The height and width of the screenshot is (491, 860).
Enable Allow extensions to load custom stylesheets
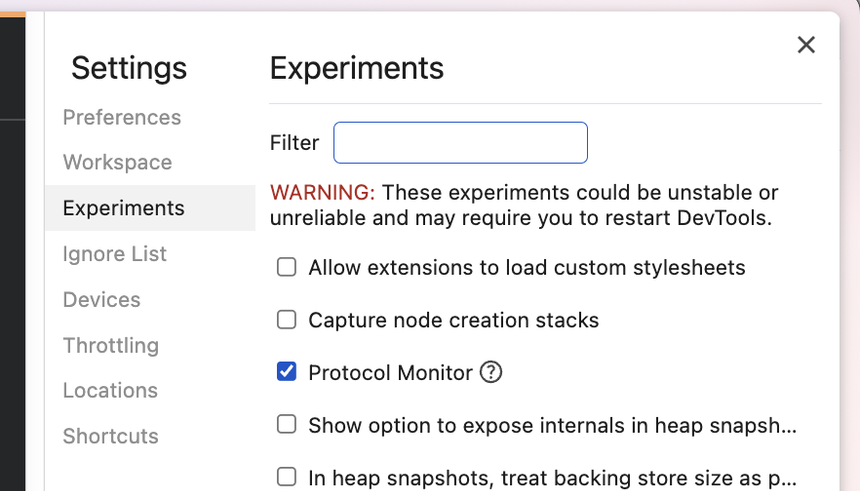pyautogui.click(x=287, y=268)
